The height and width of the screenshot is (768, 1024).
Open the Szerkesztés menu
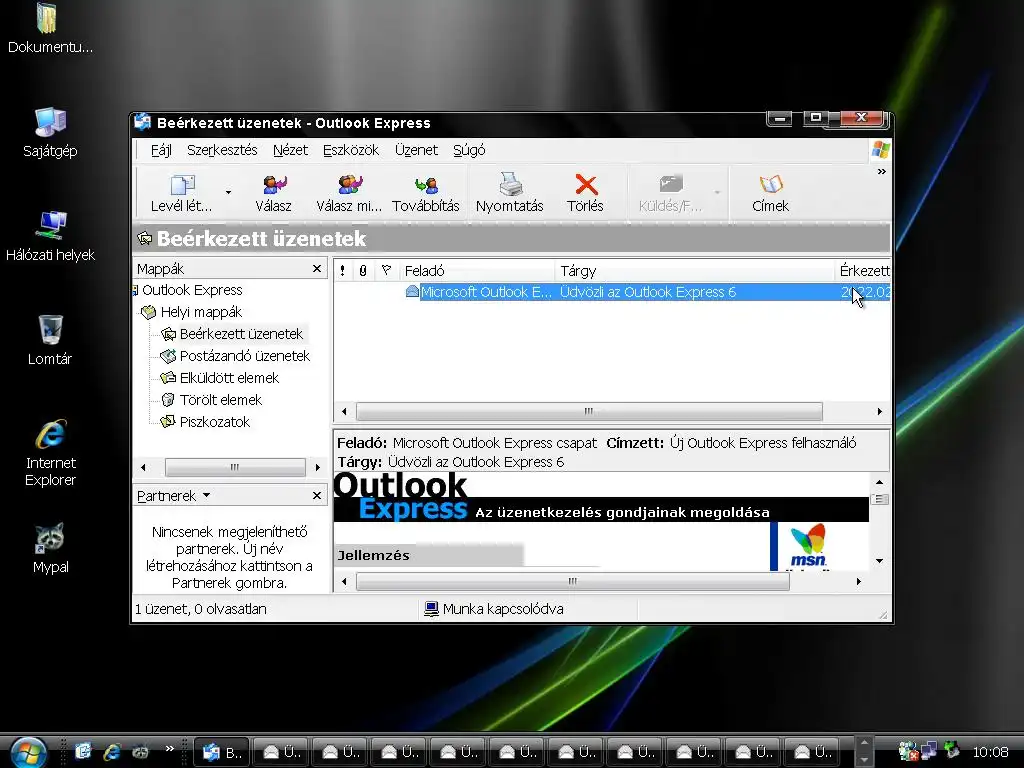click(x=222, y=150)
